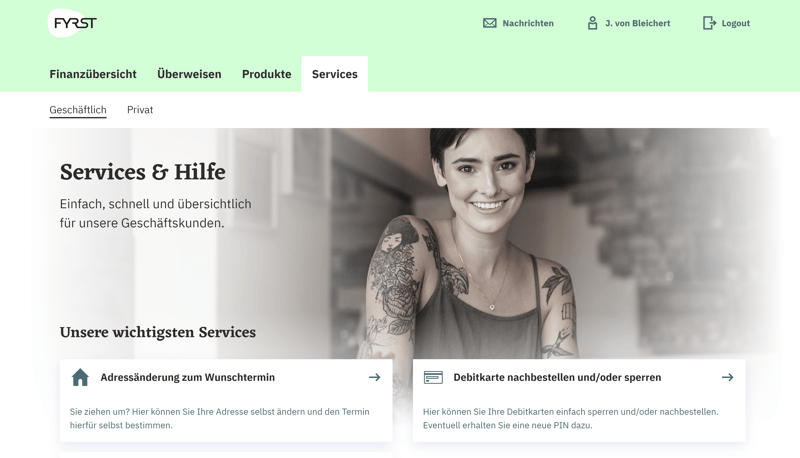Click the house icon for Adressänderung

pyautogui.click(x=80, y=377)
